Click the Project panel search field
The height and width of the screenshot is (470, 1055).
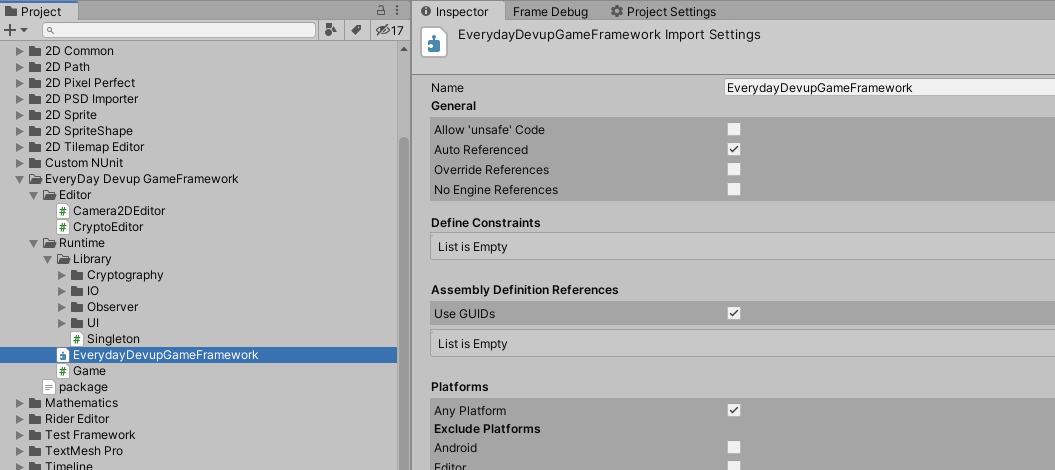pos(179,30)
